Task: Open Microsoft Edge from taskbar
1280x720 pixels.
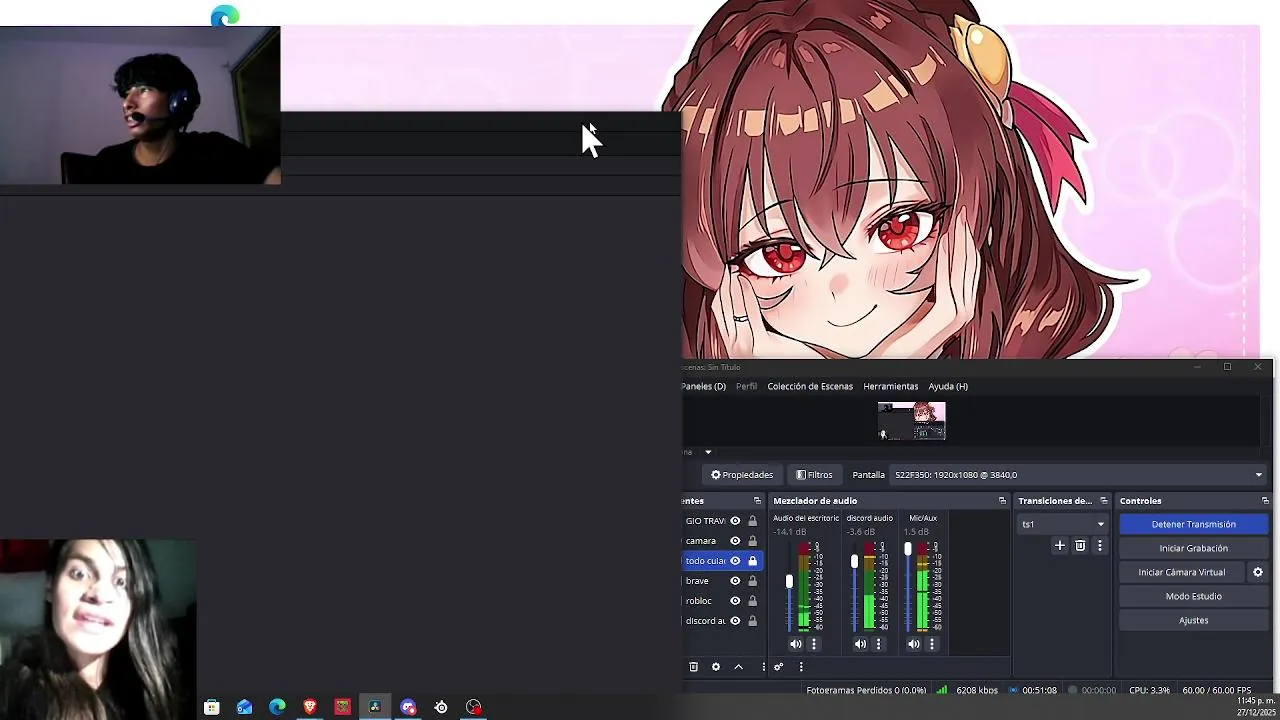Action: [277, 707]
